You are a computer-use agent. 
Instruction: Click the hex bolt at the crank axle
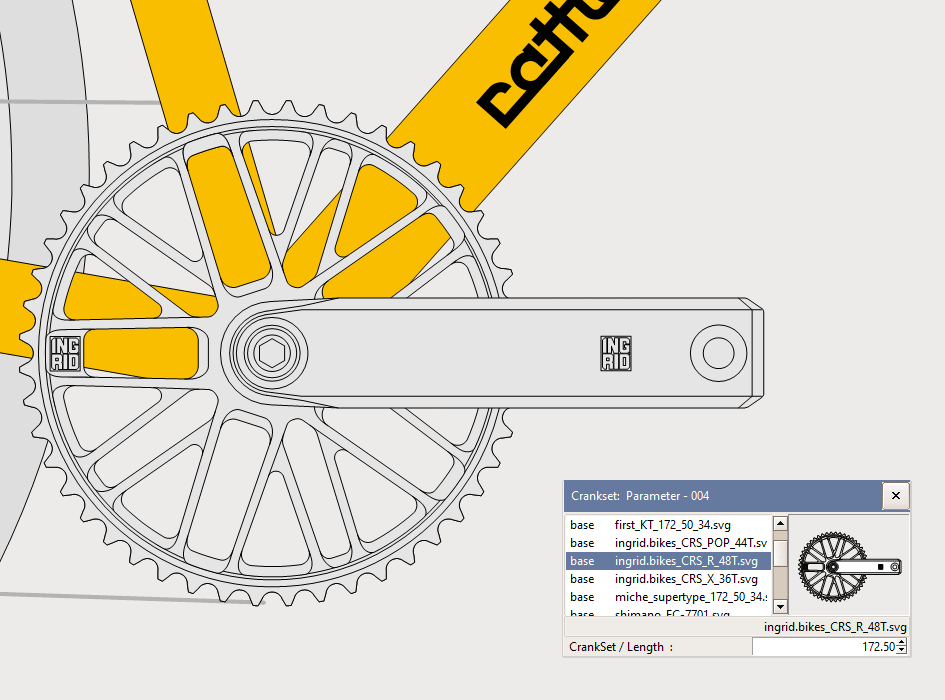point(271,353)
